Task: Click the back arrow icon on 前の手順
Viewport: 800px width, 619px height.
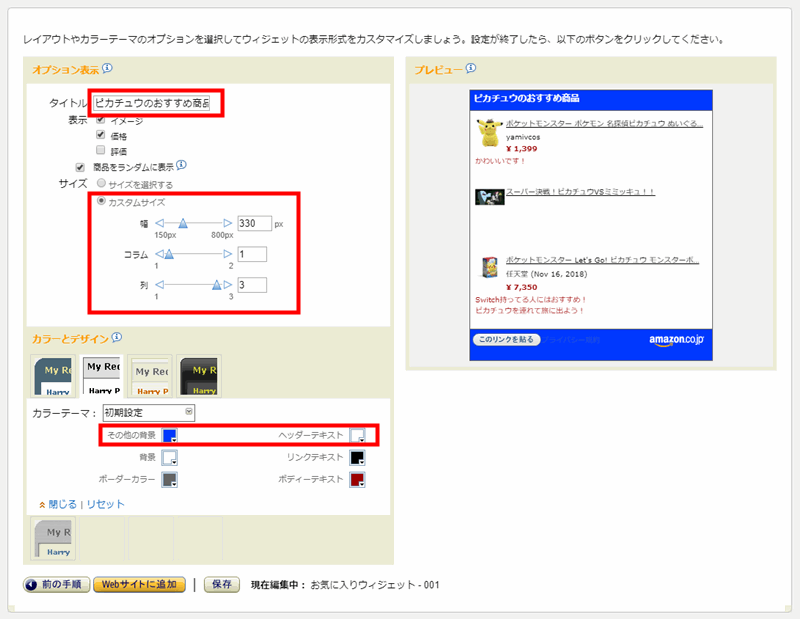Action: [x=31, y=584]
